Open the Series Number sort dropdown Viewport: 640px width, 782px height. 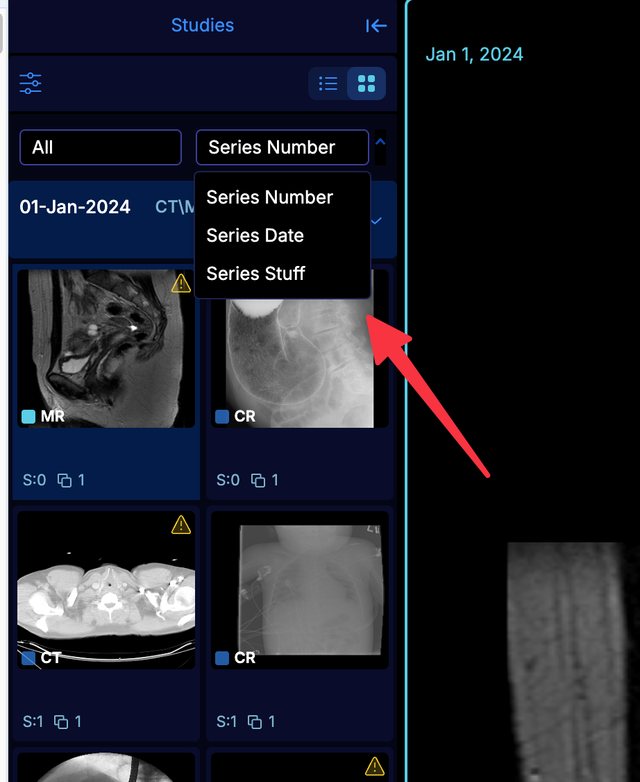pyautogui.click(x=282, y=147)
